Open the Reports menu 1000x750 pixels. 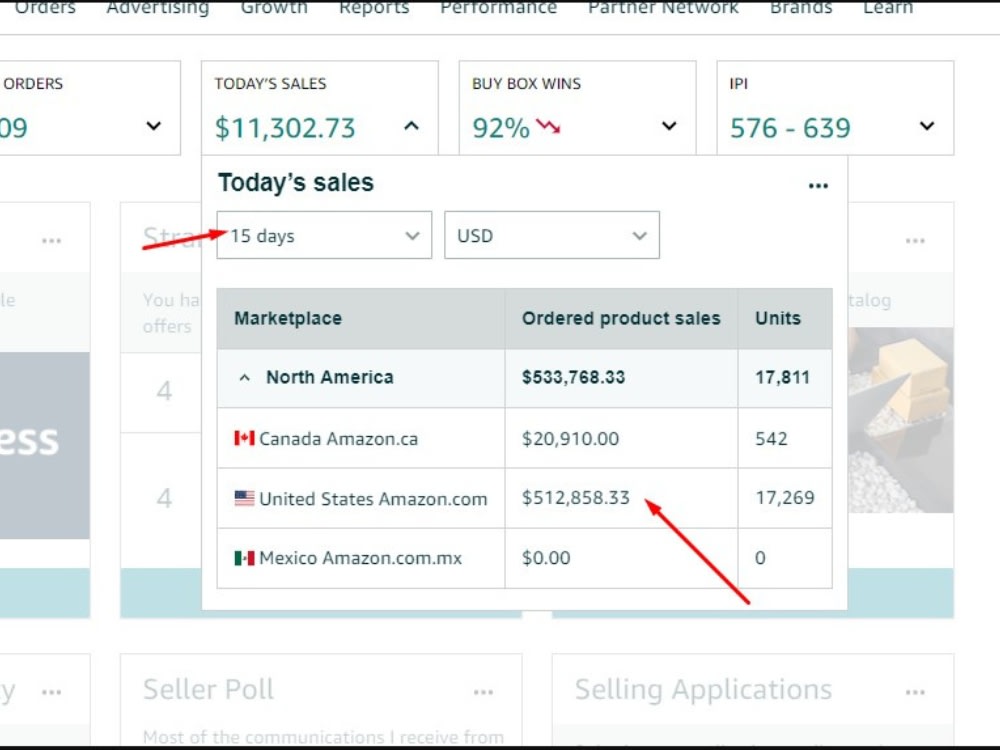click(x=374, y=8)
